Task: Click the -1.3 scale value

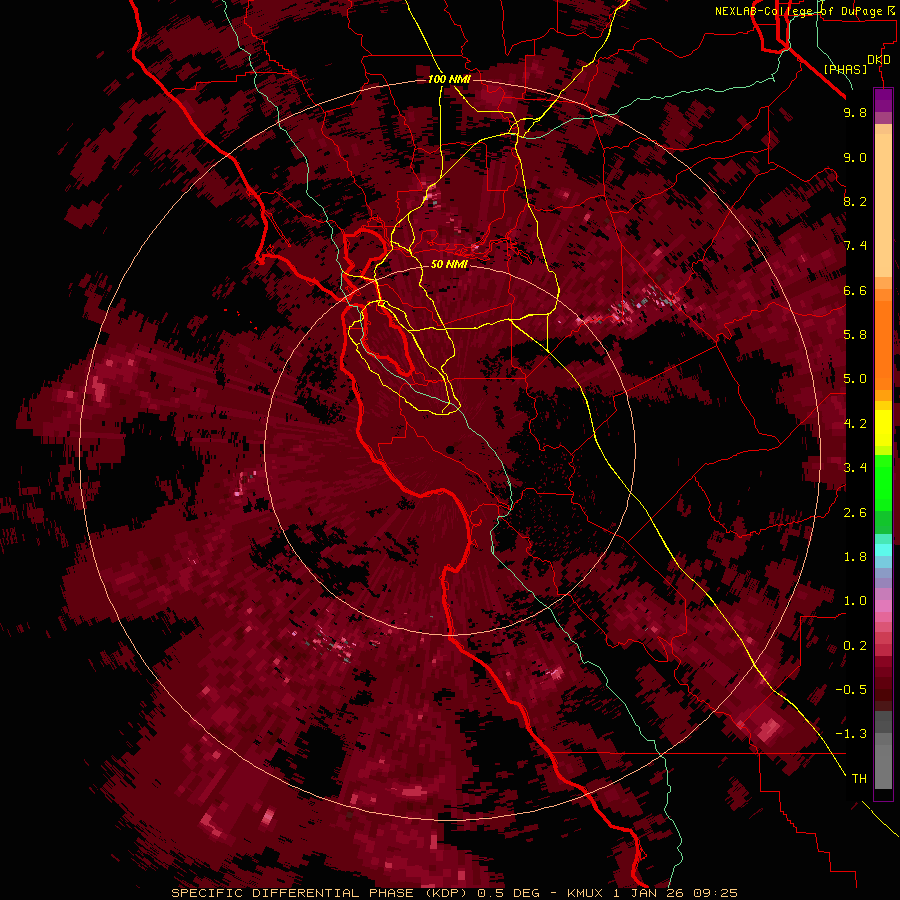Action: pyautogui.click(x=851, y=734)
